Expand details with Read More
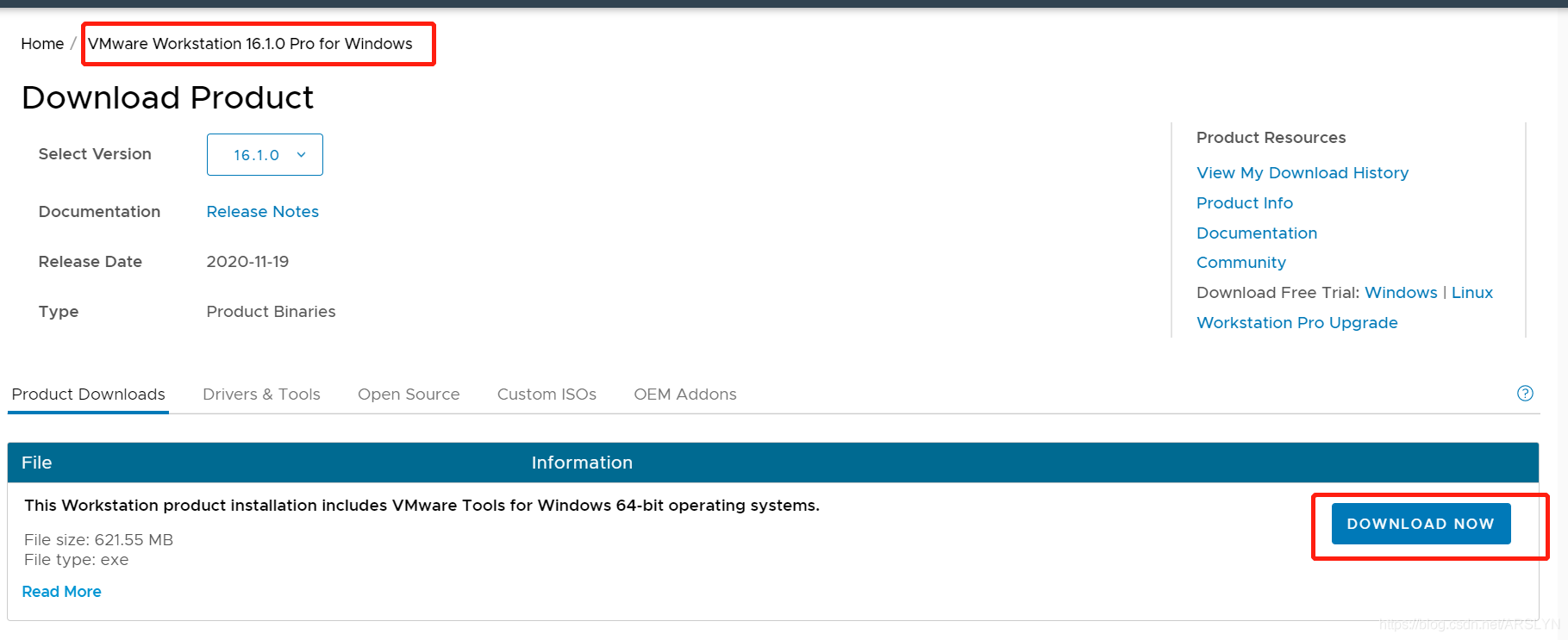This screenshot has height=640, width=1568. tap(61, 592)
